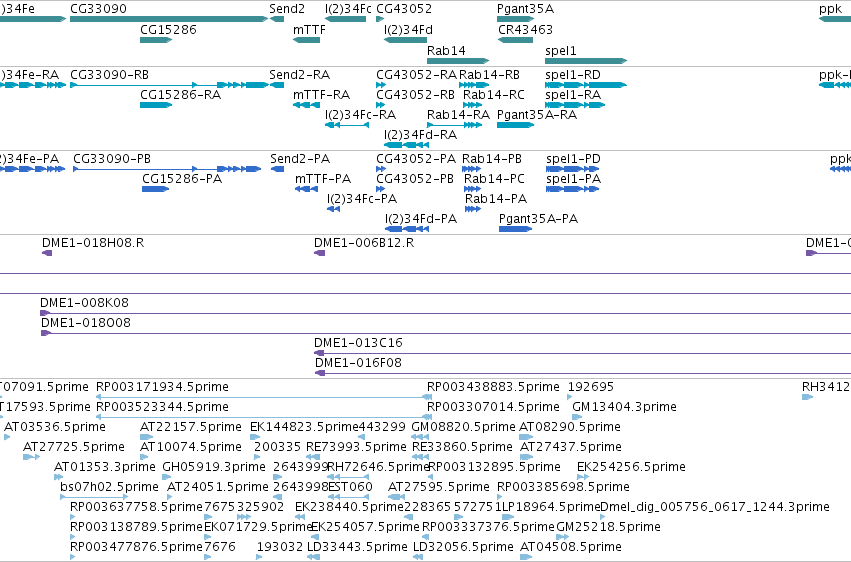
Task: Select the Rab14-RB transcript label
Action: click(490, 75)
